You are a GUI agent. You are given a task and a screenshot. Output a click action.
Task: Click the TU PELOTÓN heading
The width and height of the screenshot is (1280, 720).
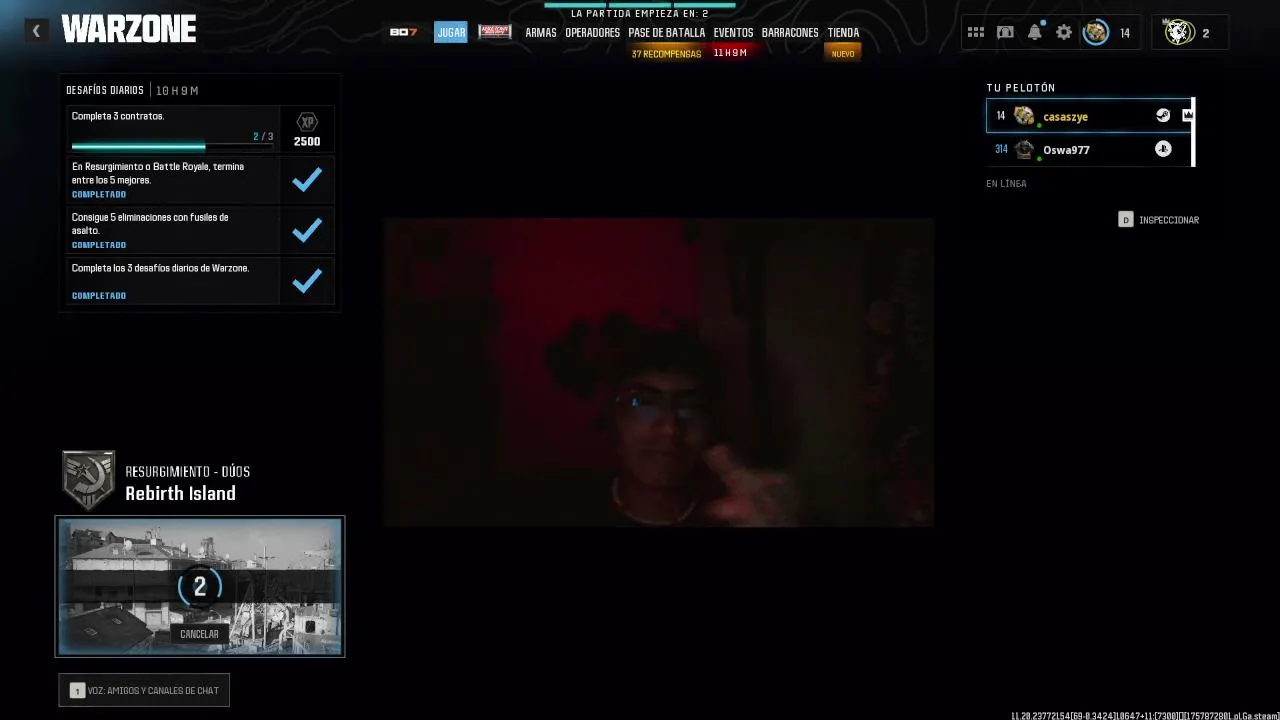coord(1021,88)
